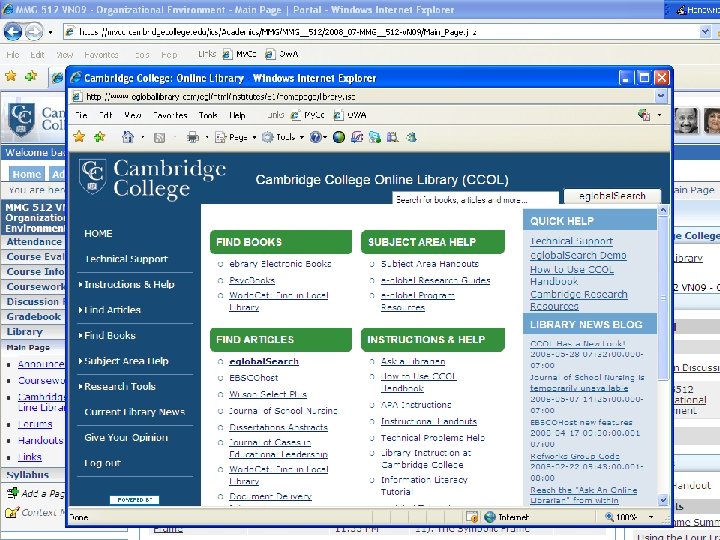Expand Subject Area Help in the left navigation
Screen dimensions: 720x540
click(x=124, y=361)
